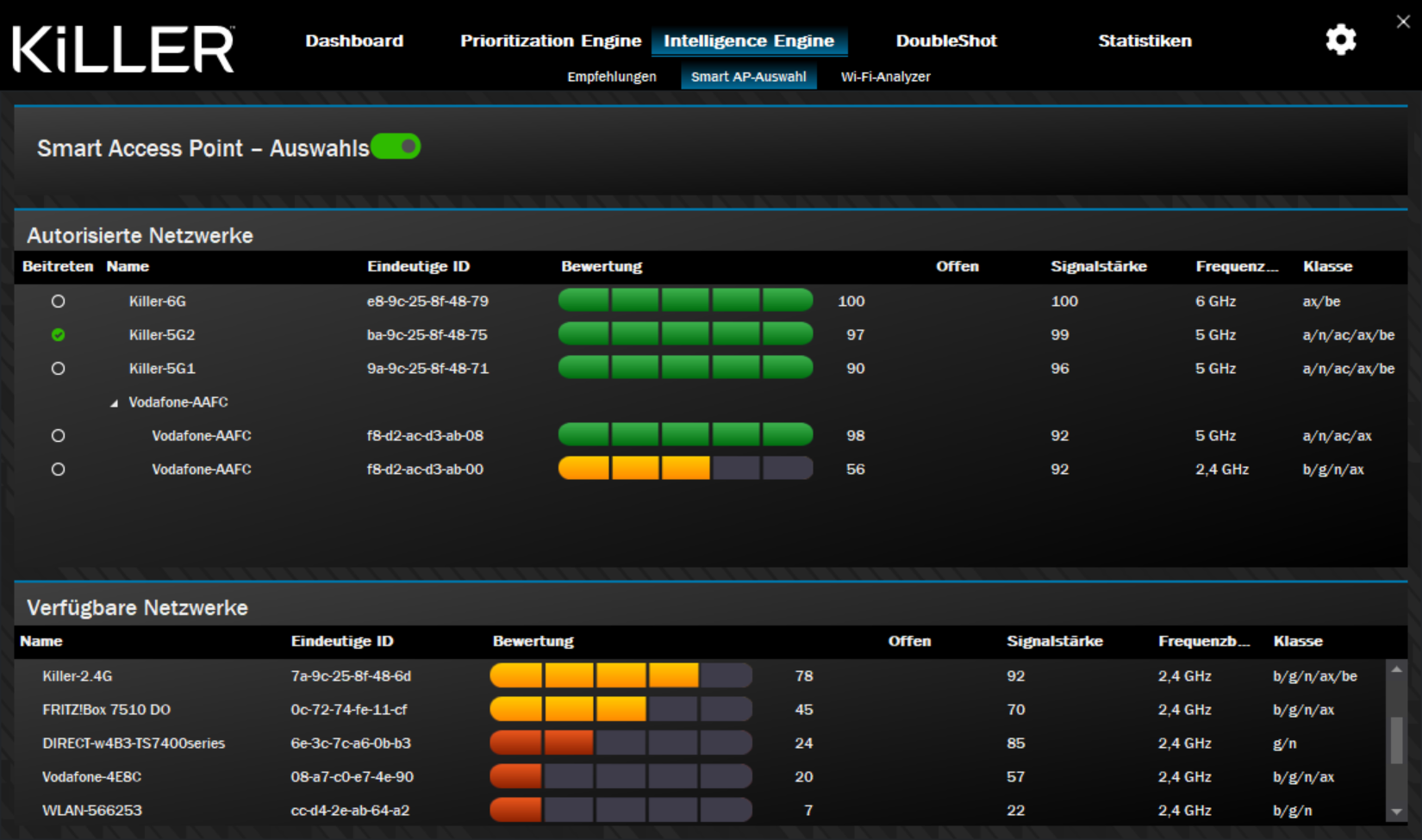Sort available networks by Offen column
Image resolution: width=1422 pixels, height=840 pixels.
click(909, 641)
